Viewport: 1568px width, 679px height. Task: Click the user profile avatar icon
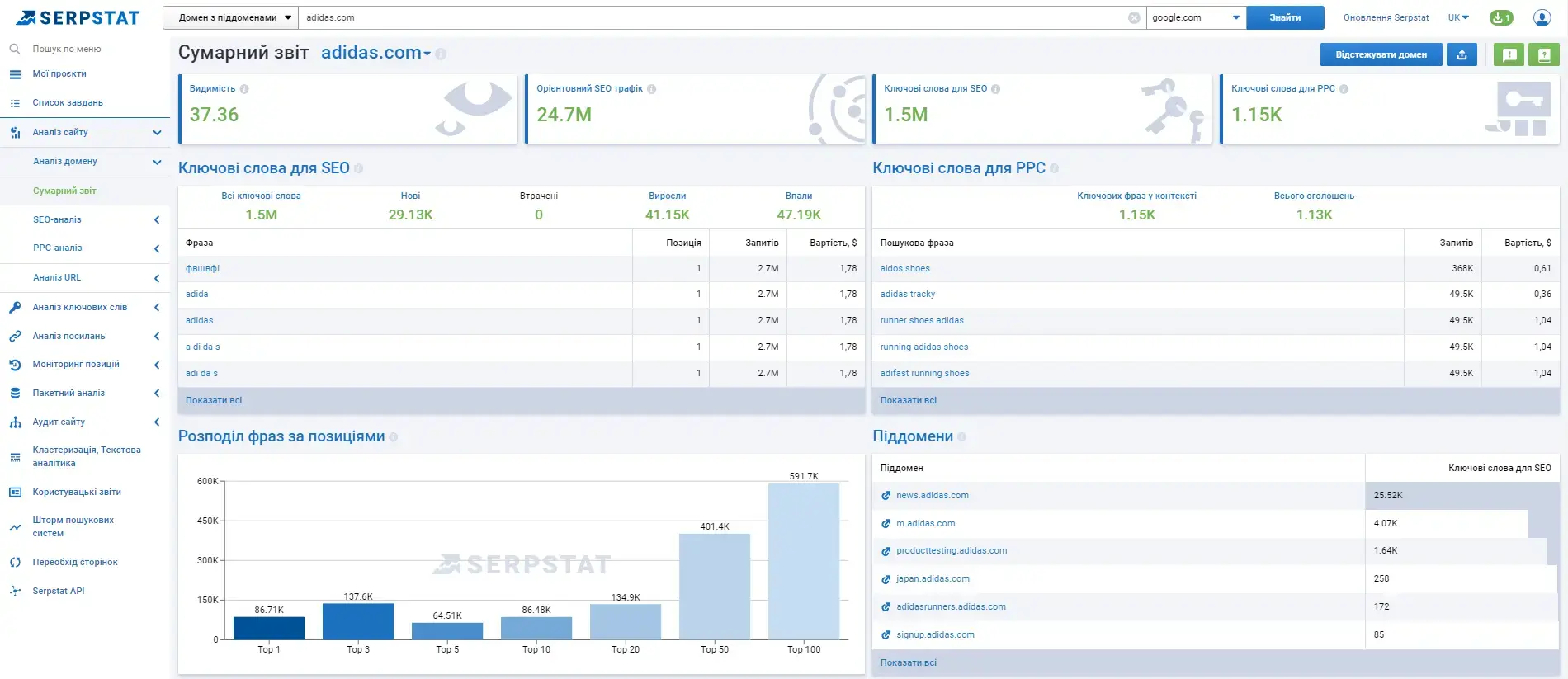tap(1542, 17)
